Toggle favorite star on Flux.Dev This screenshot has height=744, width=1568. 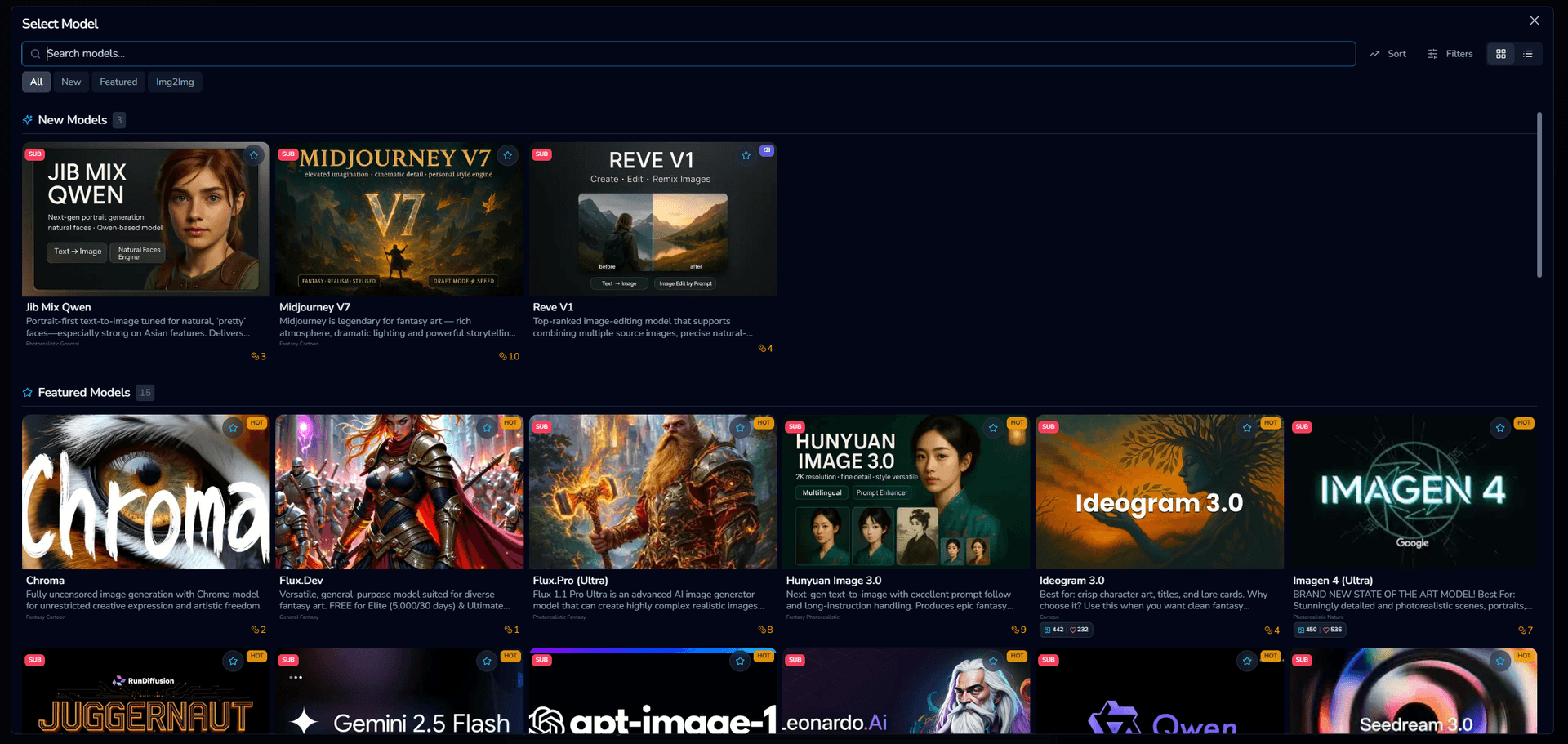(x=487, y=428)
